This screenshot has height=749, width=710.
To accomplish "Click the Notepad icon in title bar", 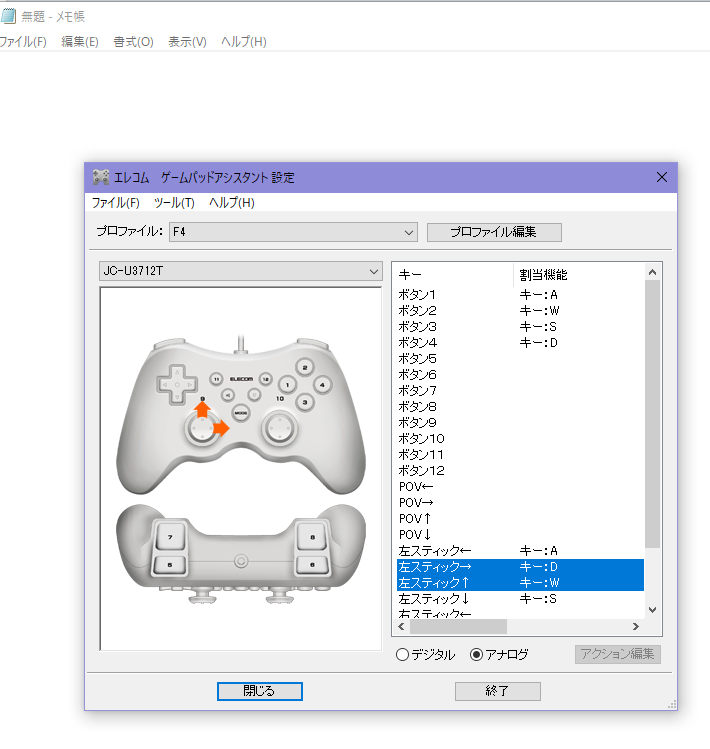I will [x=8, y=16].
